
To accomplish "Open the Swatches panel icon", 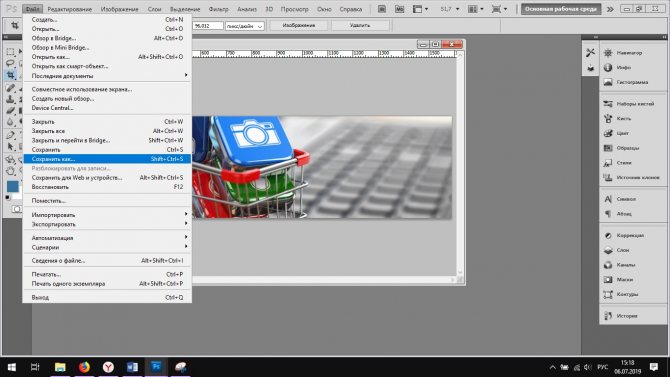I will (608, 148).
